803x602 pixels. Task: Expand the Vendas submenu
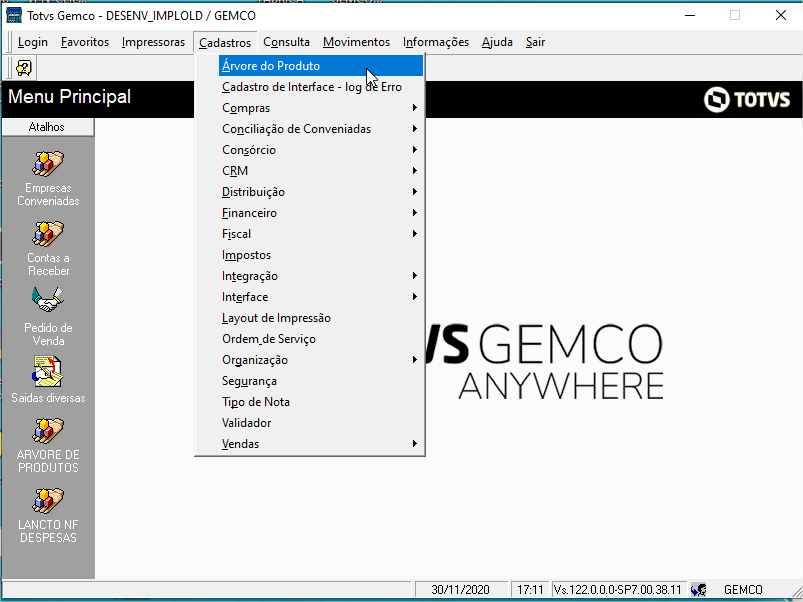pyautogui.click(x=321, y=444)
